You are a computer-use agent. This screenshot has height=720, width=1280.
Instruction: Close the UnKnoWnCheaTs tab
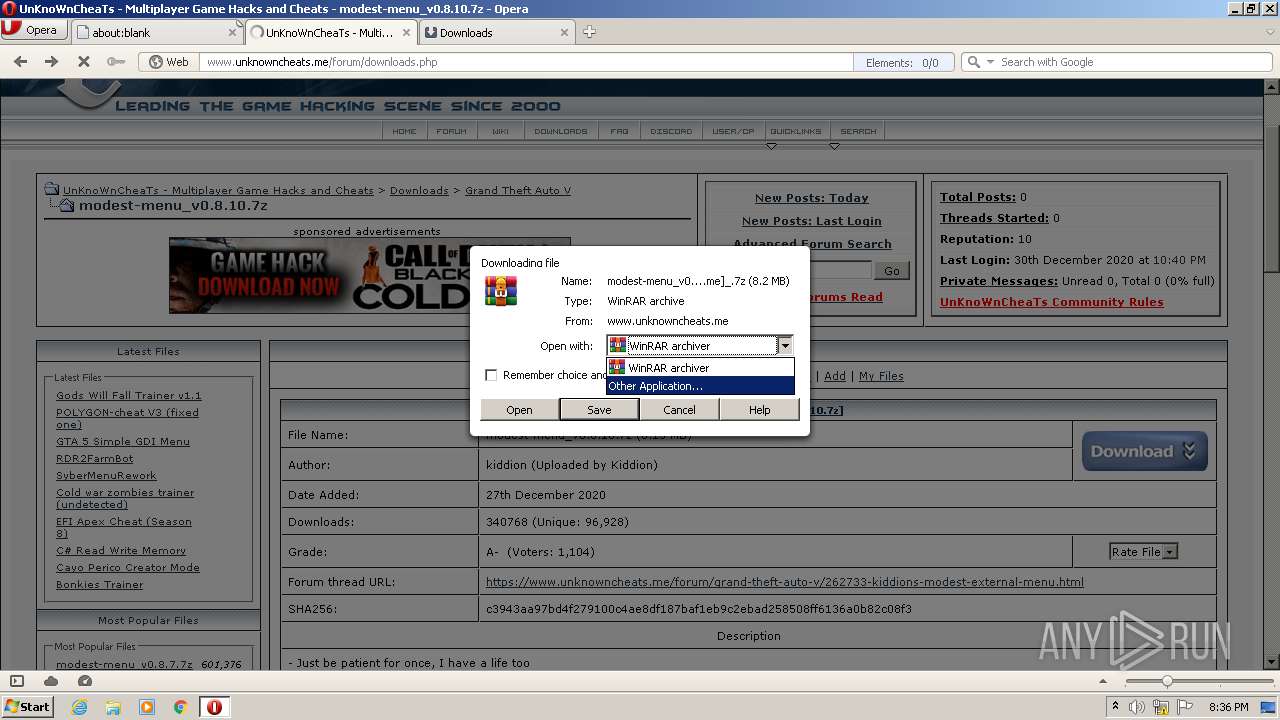click(x=406, y=32)
